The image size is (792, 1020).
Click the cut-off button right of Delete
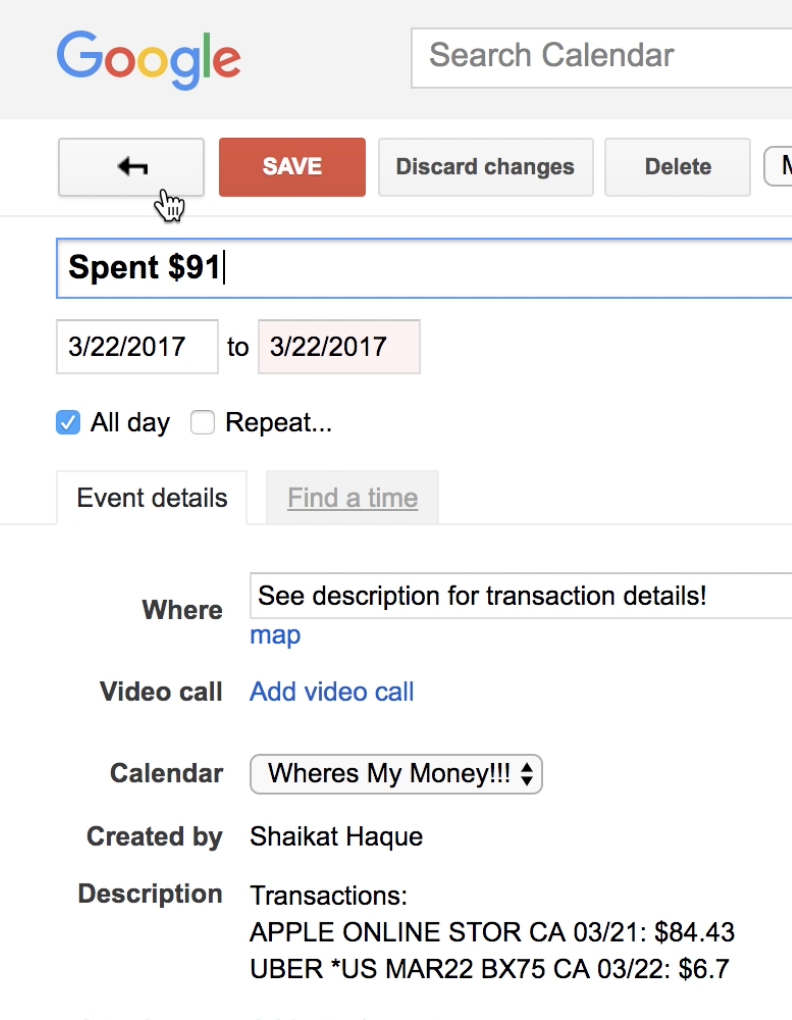pos(779,167)
